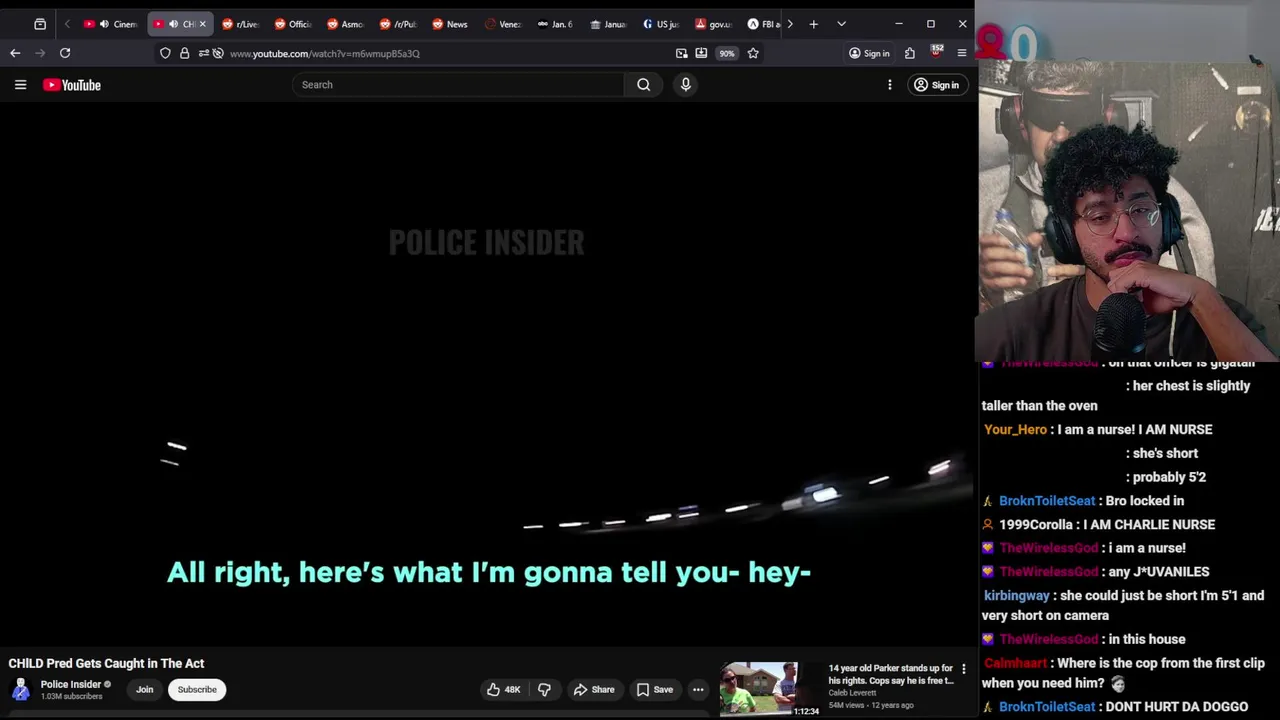Switch to the Offici Reddit tab
The width and height of the screenshot is (1280, 720).
click(x=293, y=24)
